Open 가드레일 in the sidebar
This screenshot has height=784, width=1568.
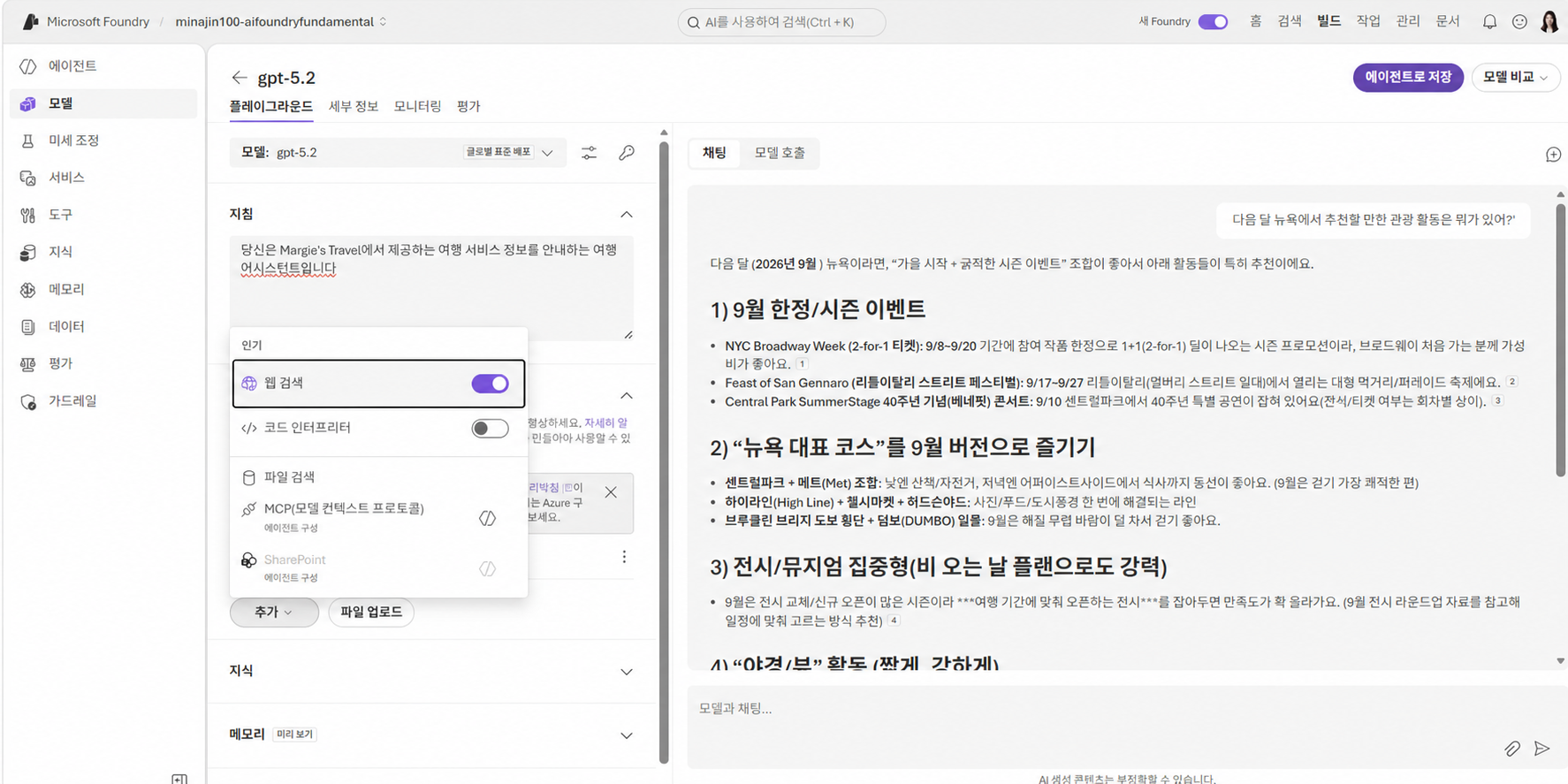pyautogui.click(x=103, y=401)
